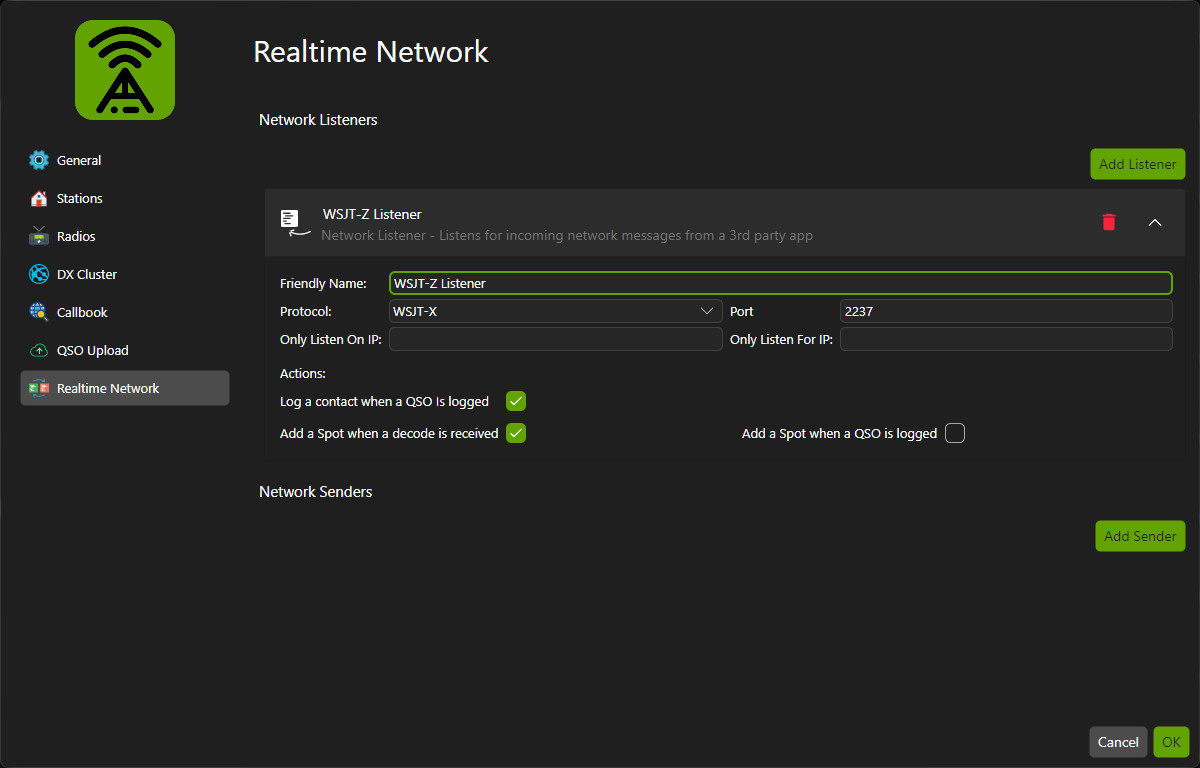Click the Port field showing 2237
Viewport: 1200px width, 768px height.
coord(1006,311)
